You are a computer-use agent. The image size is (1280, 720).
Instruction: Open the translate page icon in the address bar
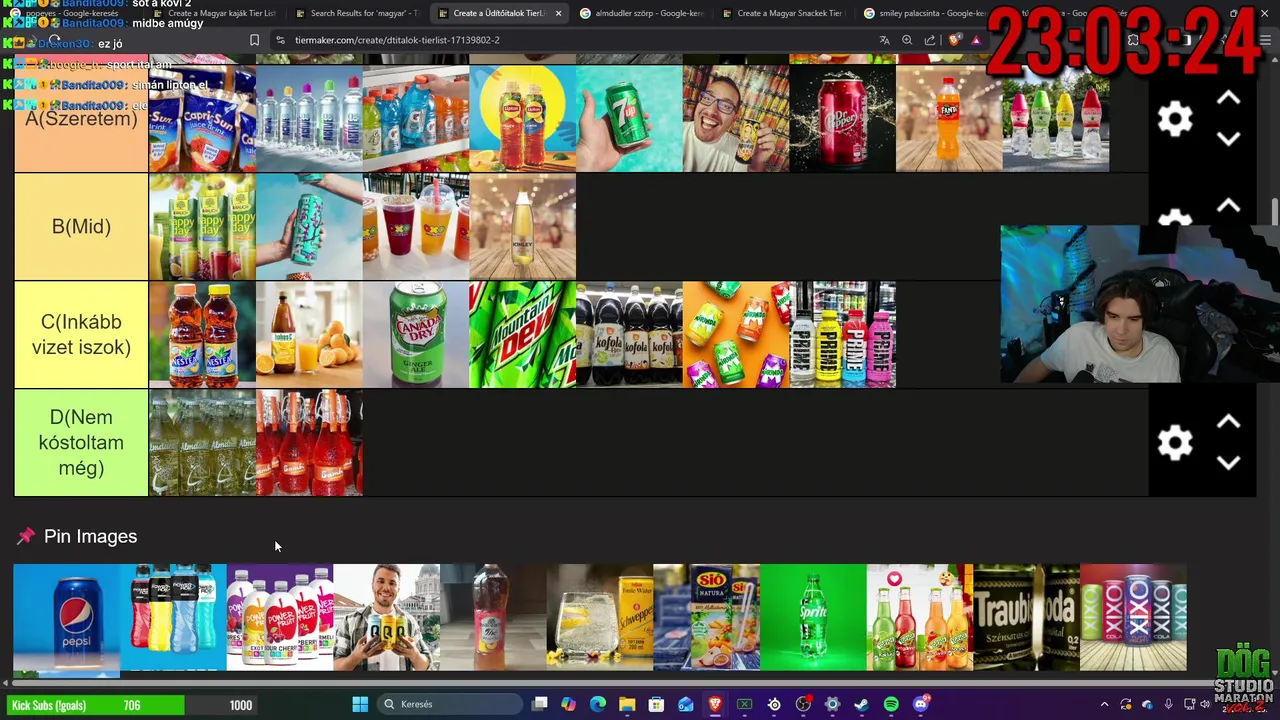[884, 40]
